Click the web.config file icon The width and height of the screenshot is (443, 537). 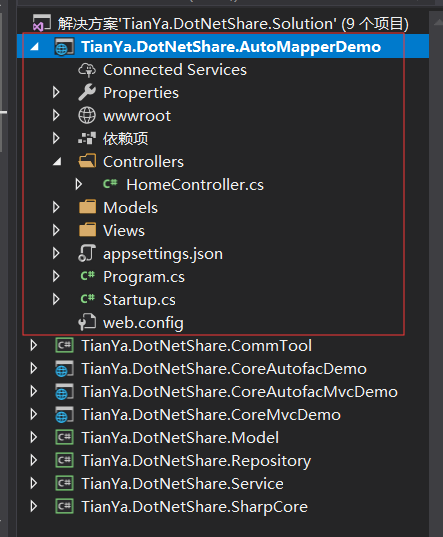(87, 322)
